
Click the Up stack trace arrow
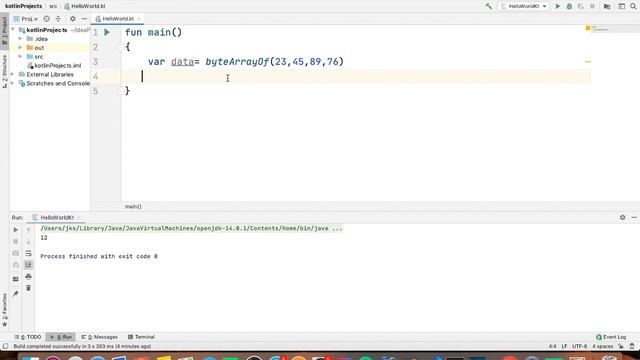tap(28, 230)
